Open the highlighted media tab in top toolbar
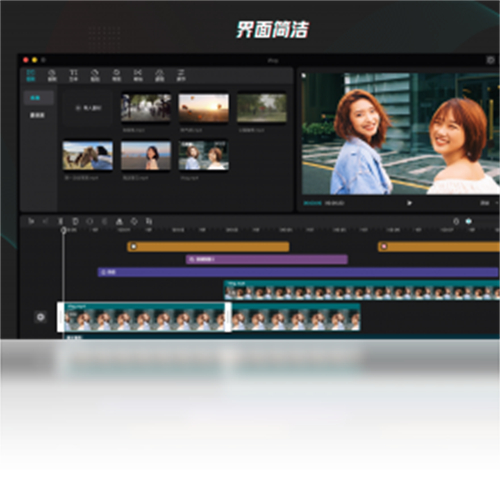This screenshot has width=500, height=482. click(x=31, y=76)
